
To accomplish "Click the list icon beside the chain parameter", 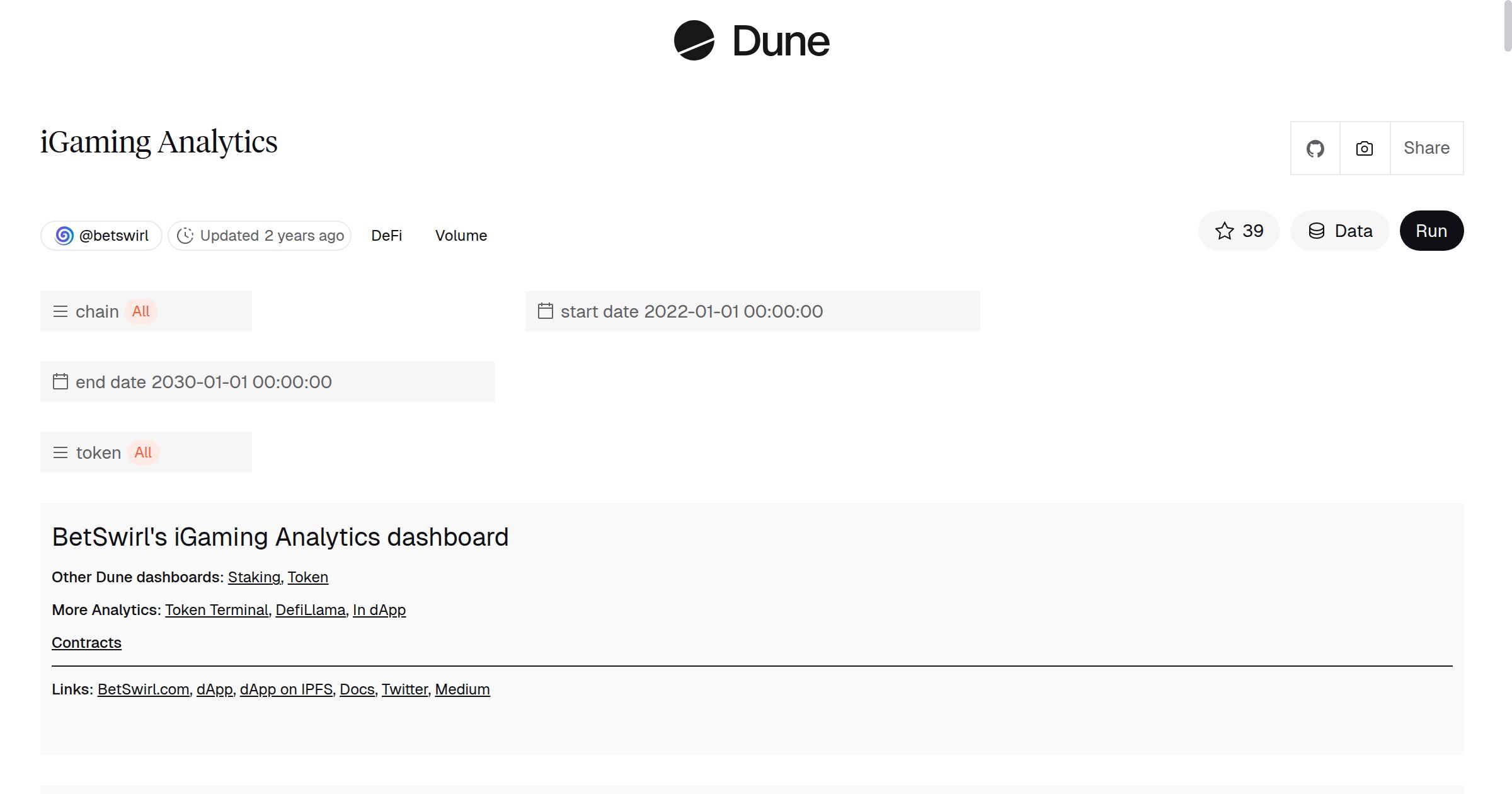I will pyautogui.click(x=60, y=311).
